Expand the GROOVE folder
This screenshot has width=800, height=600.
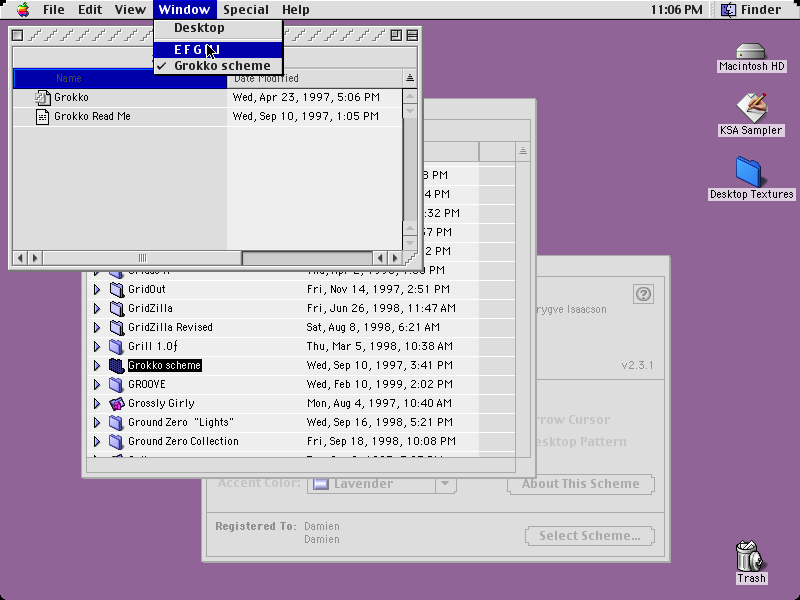click(97, 384)
